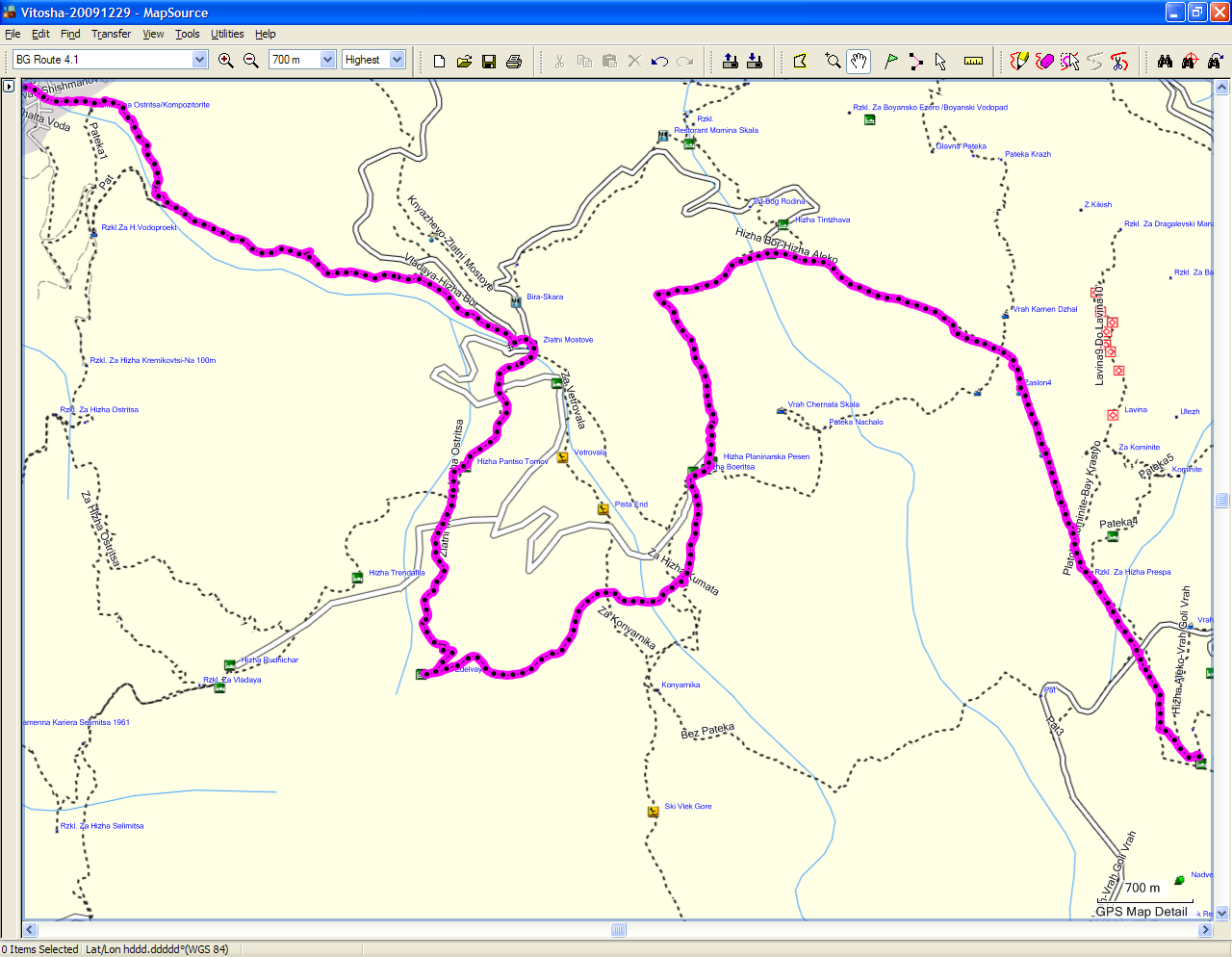Screen dimensions: 1232x957
Task: Click the Redo arrow icon
Action: [684, 61]
